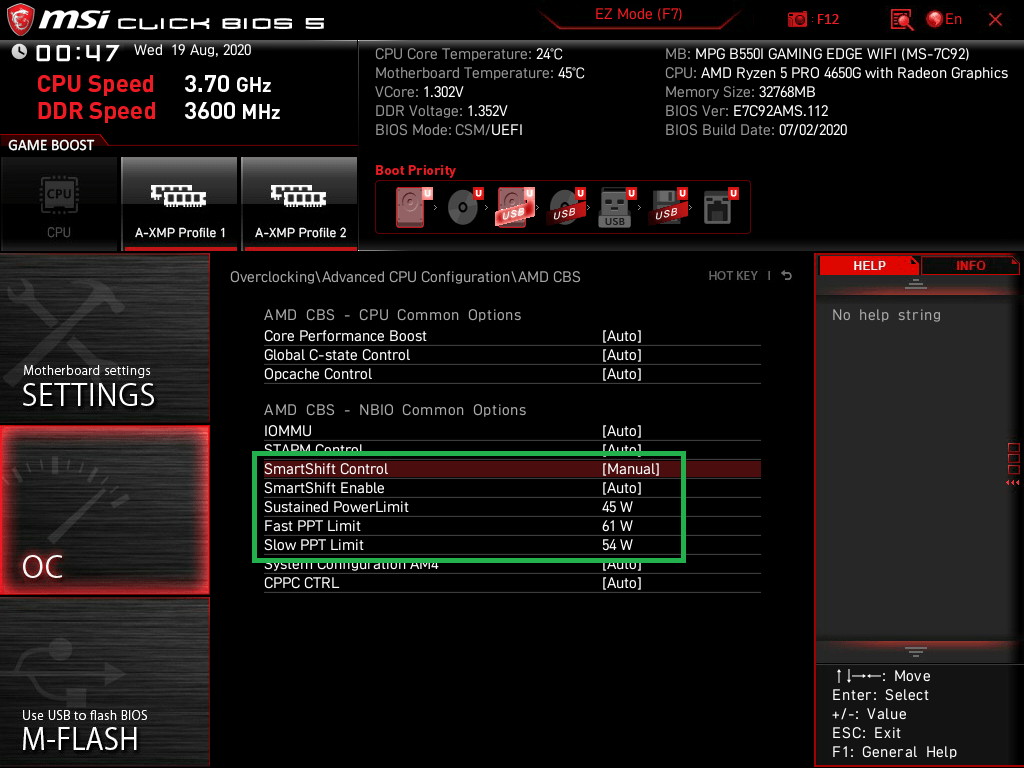
Task: Switch to the HELP tab
Action: (x=869, y=266)
